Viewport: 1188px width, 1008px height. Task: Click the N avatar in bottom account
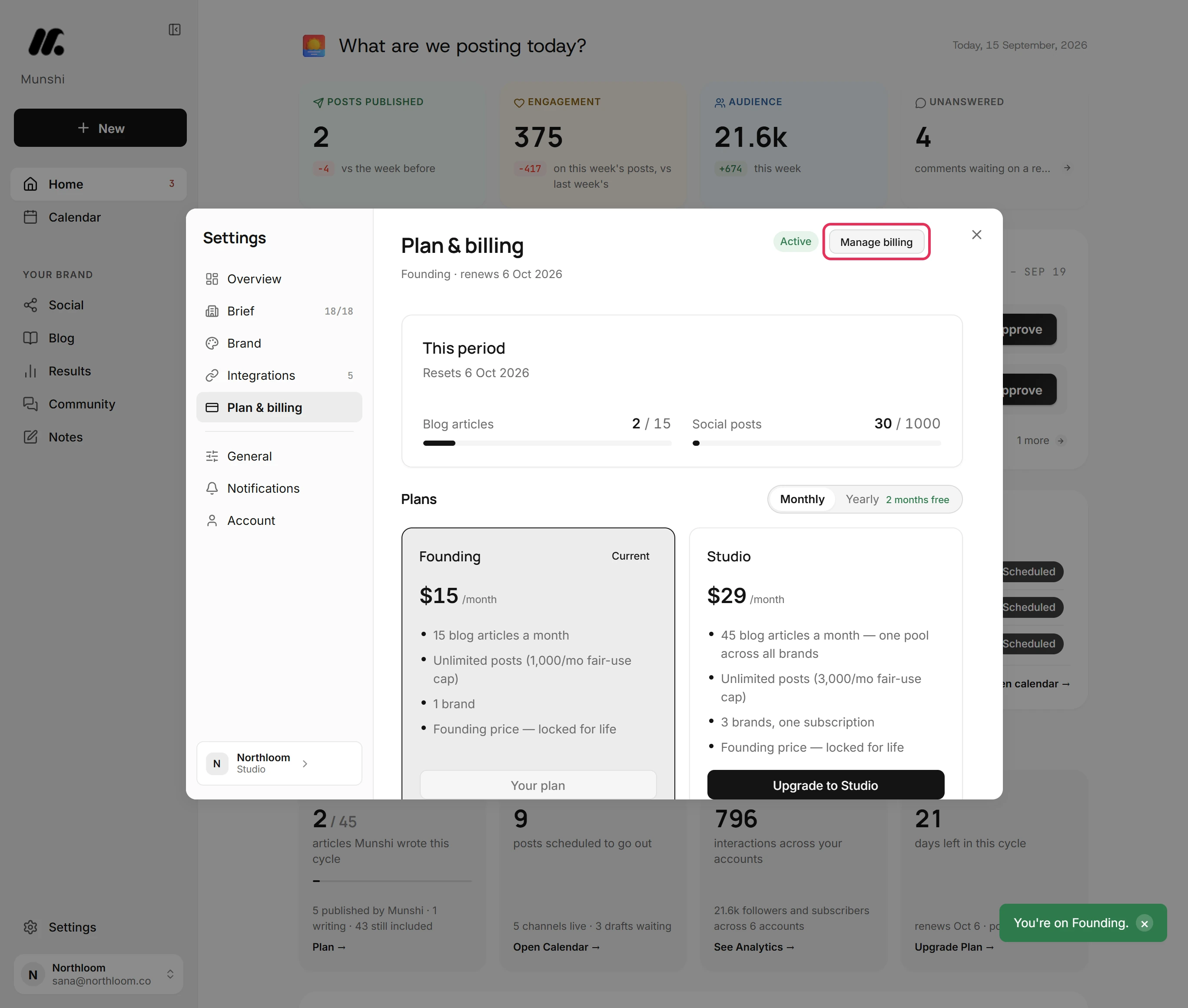pos(33,974)
